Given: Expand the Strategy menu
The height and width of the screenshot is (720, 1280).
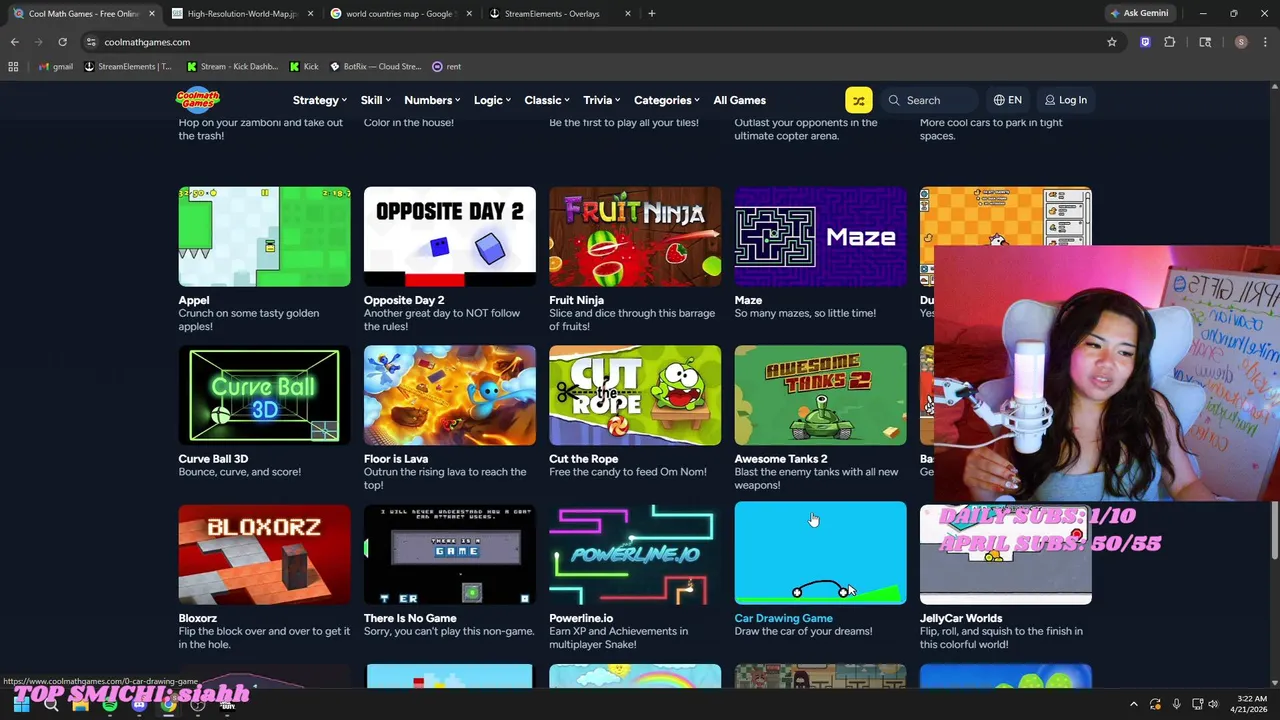Looking at the screenshot, I should pyautogui.click(x=319, y=100).
